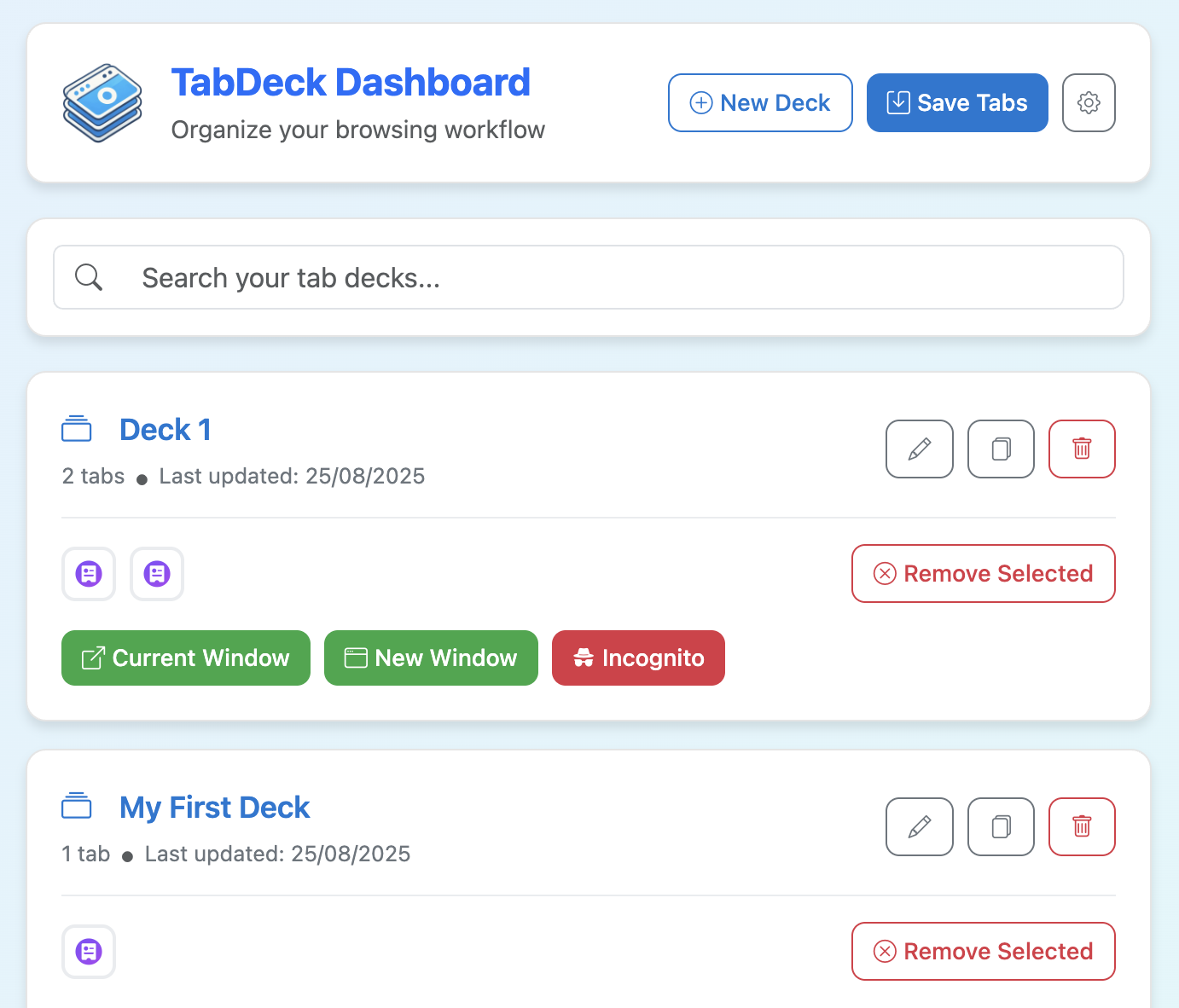
Task: Open Deck 1 in Incognito mode
Action: (x=638, y=658)
